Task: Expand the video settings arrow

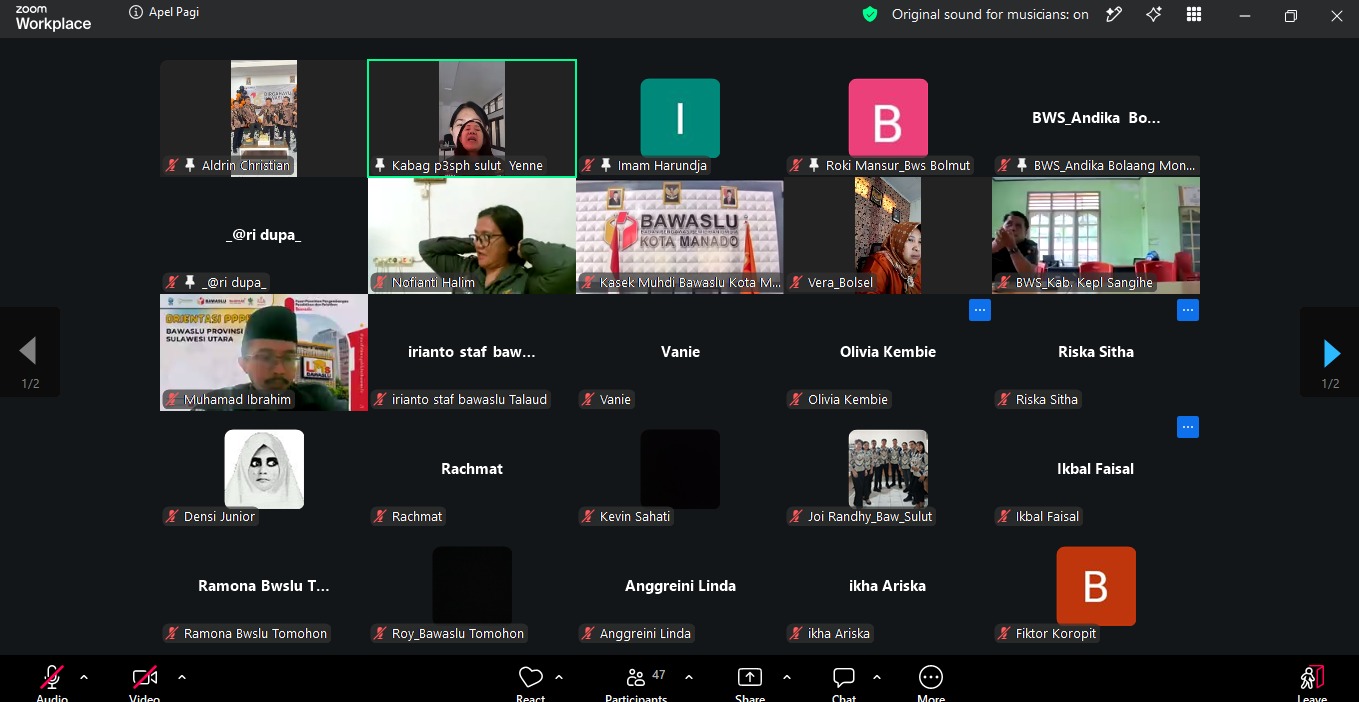Action: [182, 677]
